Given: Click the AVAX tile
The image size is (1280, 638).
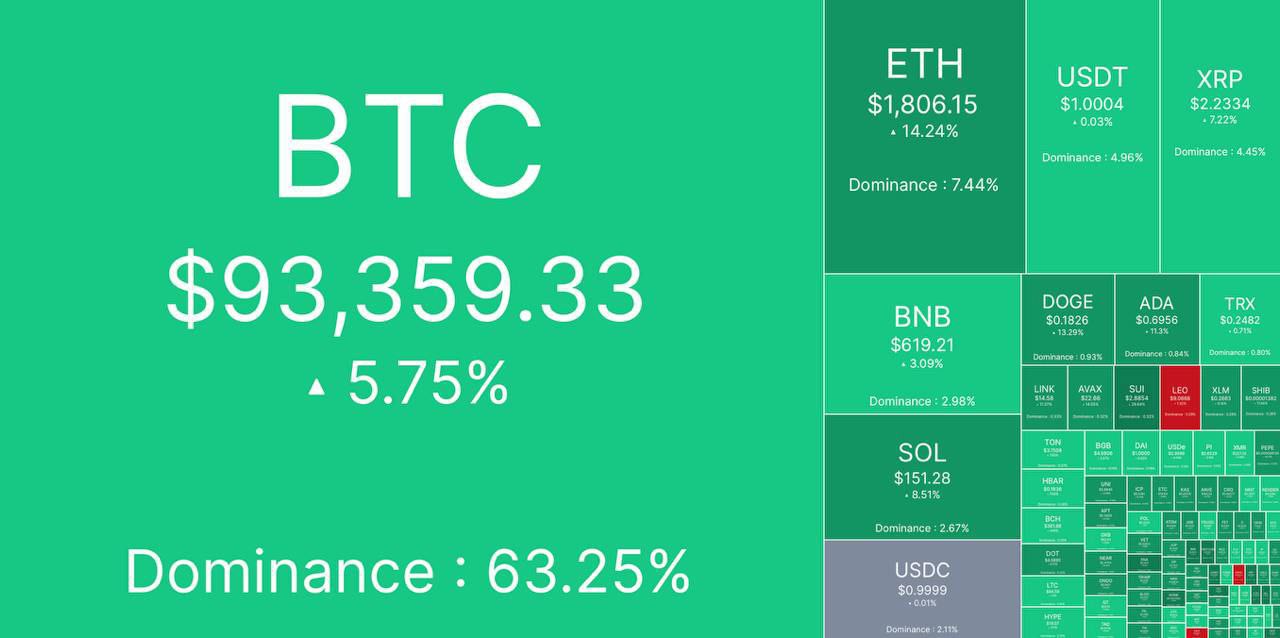Looking at the screenshot, I should (1090, 398).
